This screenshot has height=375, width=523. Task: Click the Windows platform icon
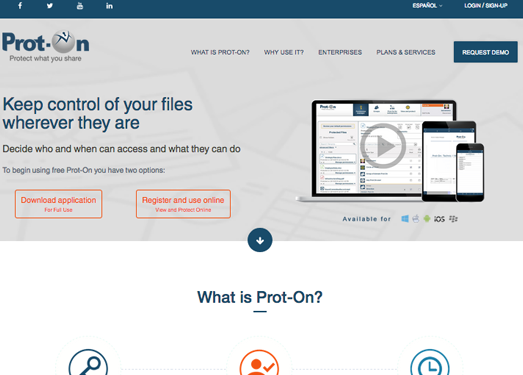pos(405,219)
